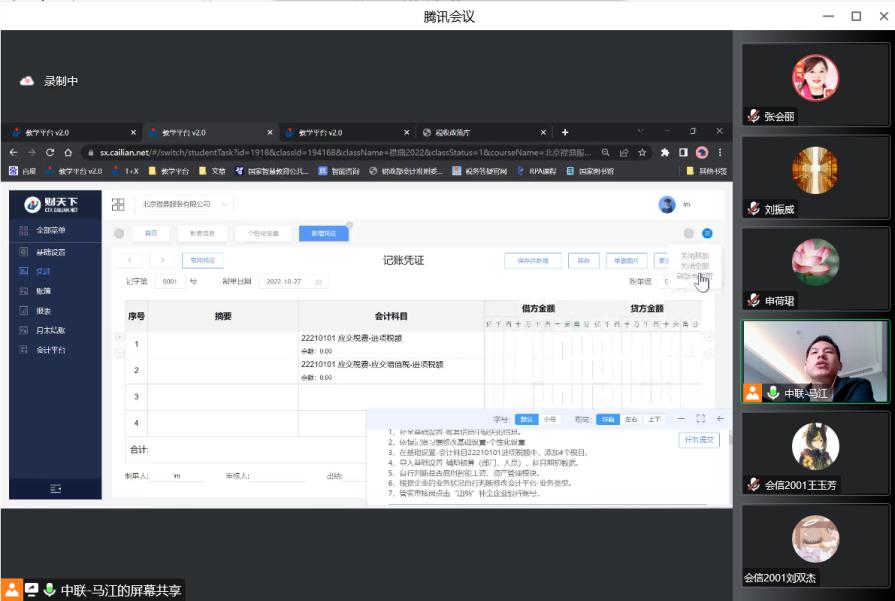Bookmark this page with the star icon
The height and width of the screenshot is (601, 895).
click(641, 153)
